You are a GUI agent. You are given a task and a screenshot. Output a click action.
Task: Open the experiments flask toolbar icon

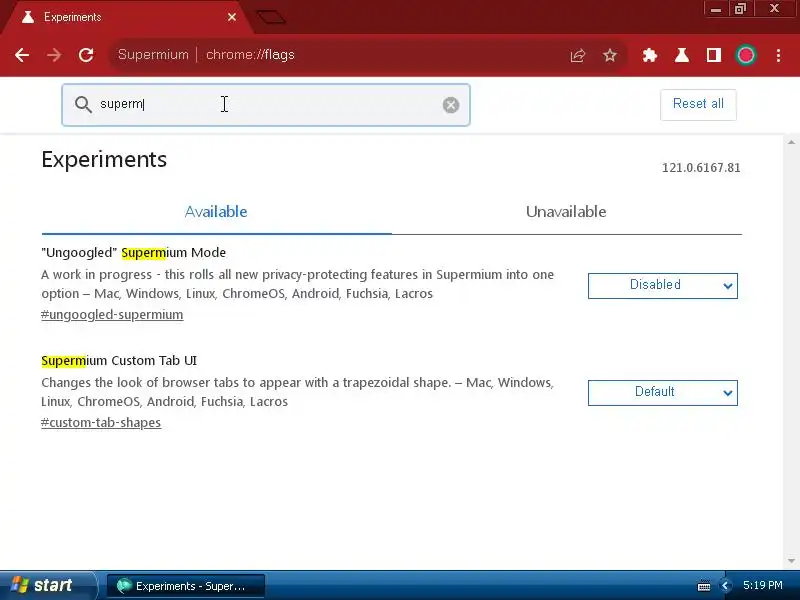tap(682, 55)
